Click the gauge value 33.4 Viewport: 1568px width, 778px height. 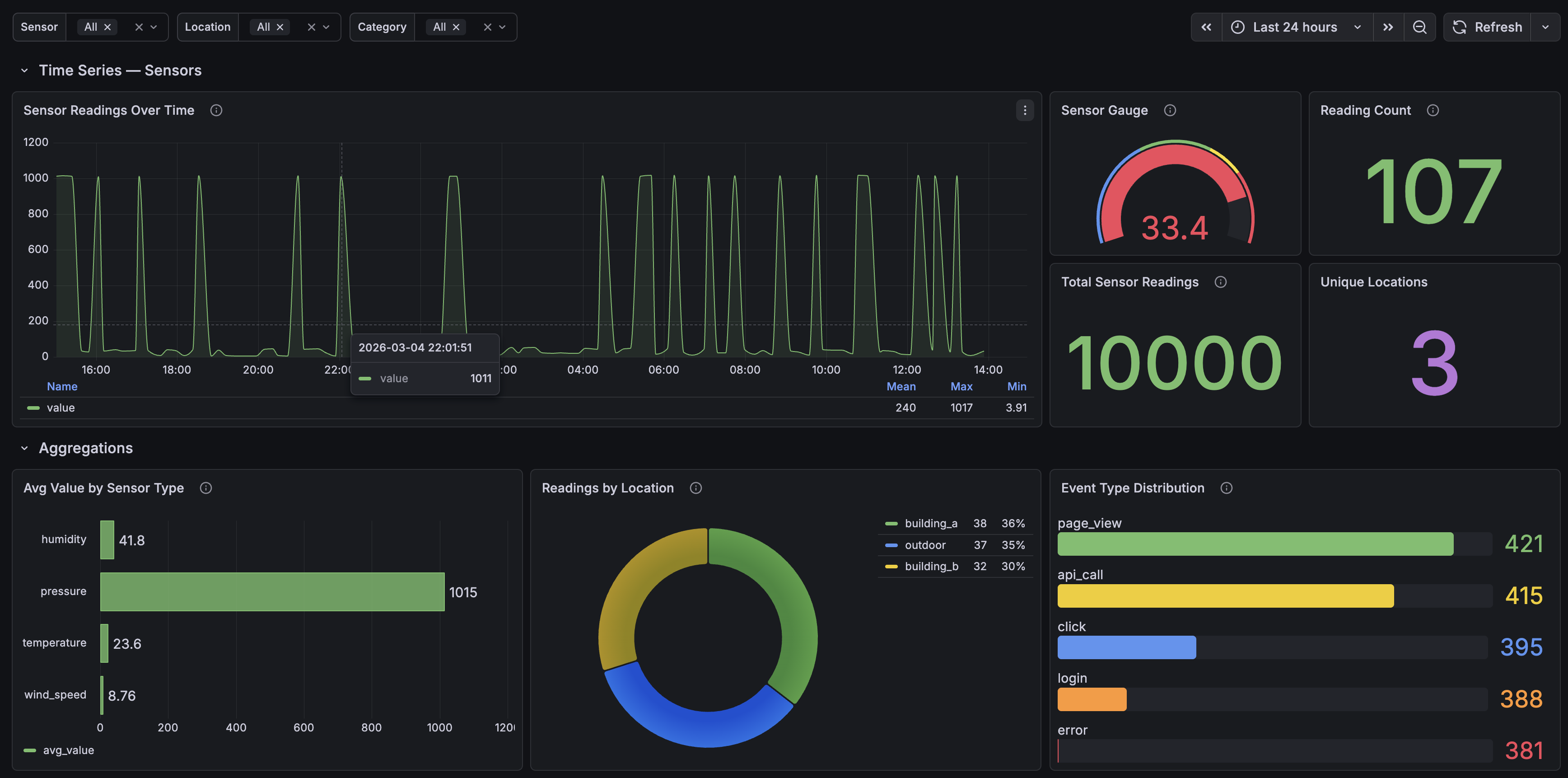pos(1174,228)
